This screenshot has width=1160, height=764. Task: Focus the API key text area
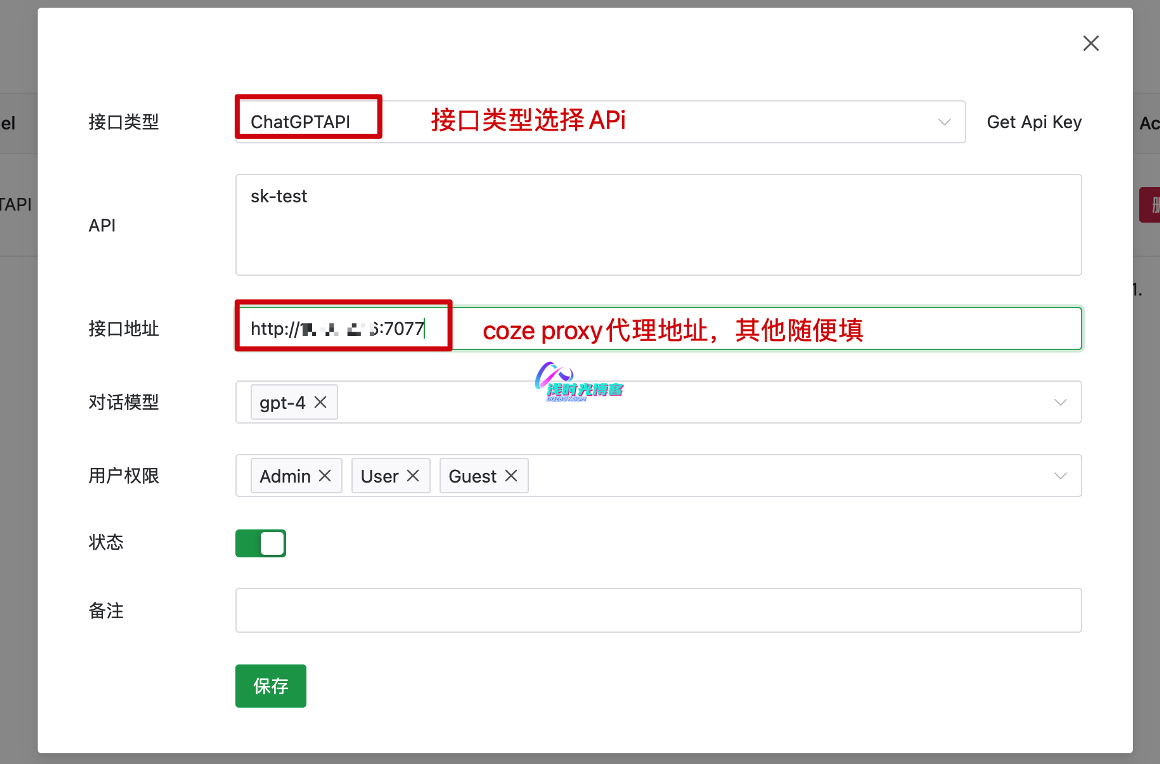point(658,225)
